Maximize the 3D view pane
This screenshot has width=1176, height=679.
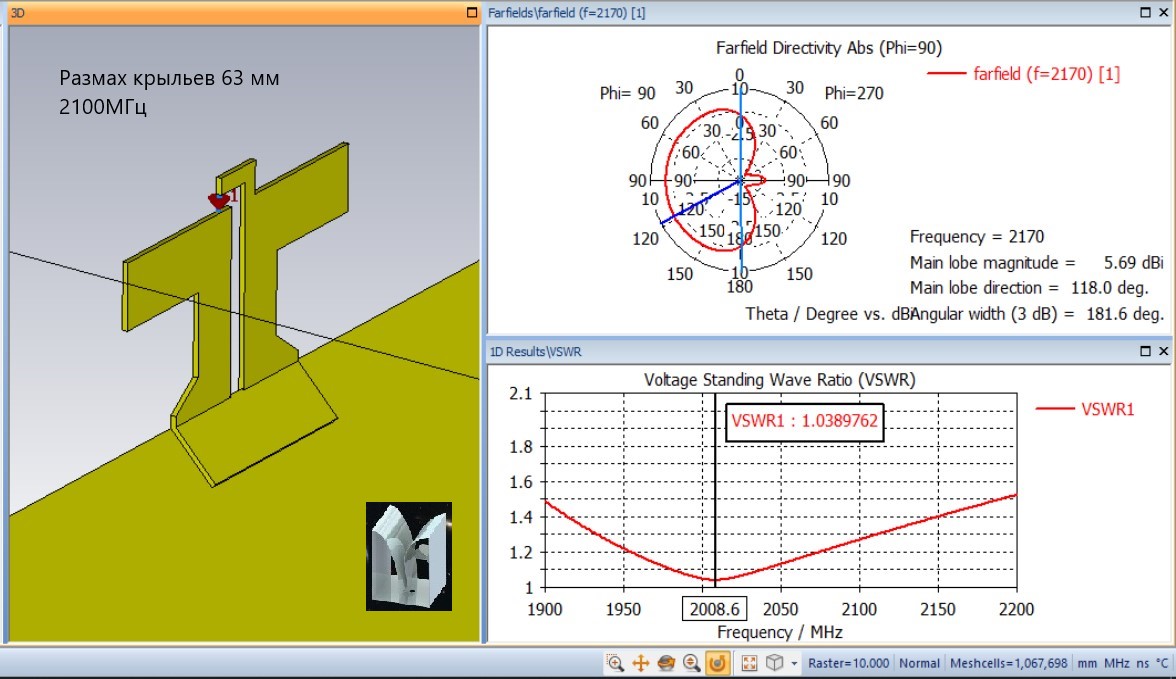point(472,13)
